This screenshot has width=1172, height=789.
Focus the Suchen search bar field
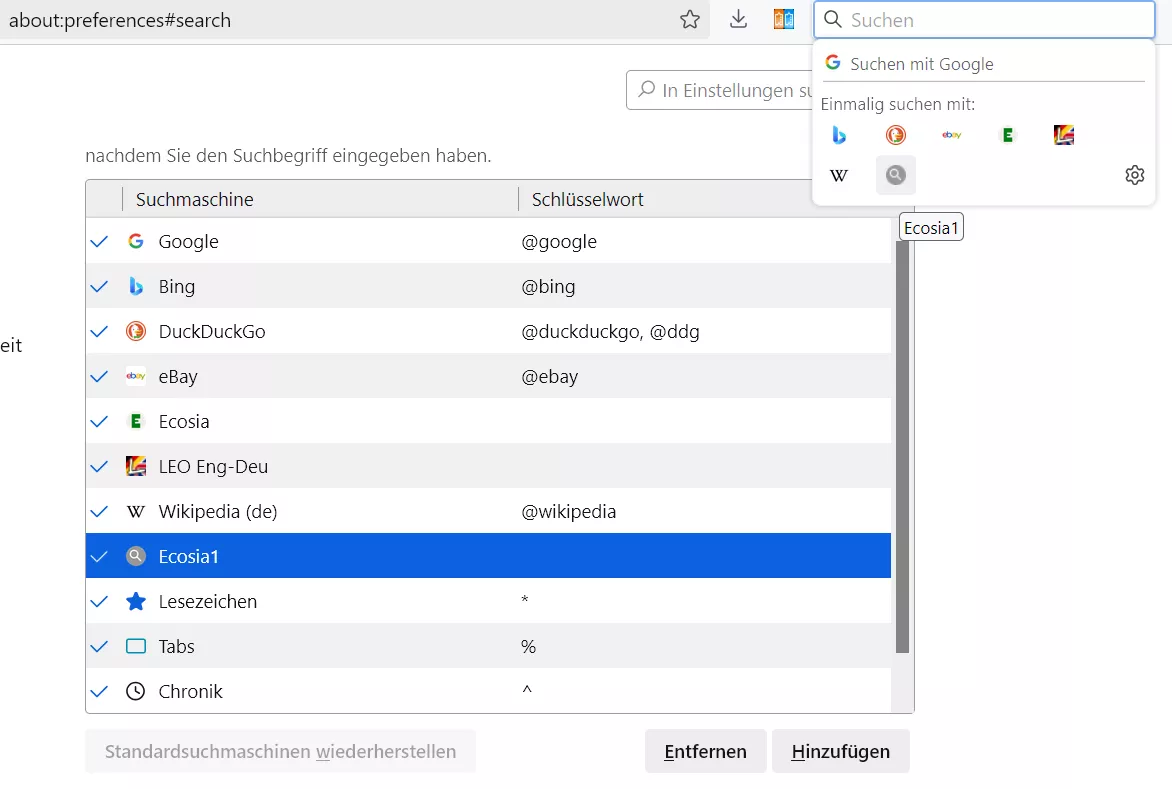click(984, 20)
